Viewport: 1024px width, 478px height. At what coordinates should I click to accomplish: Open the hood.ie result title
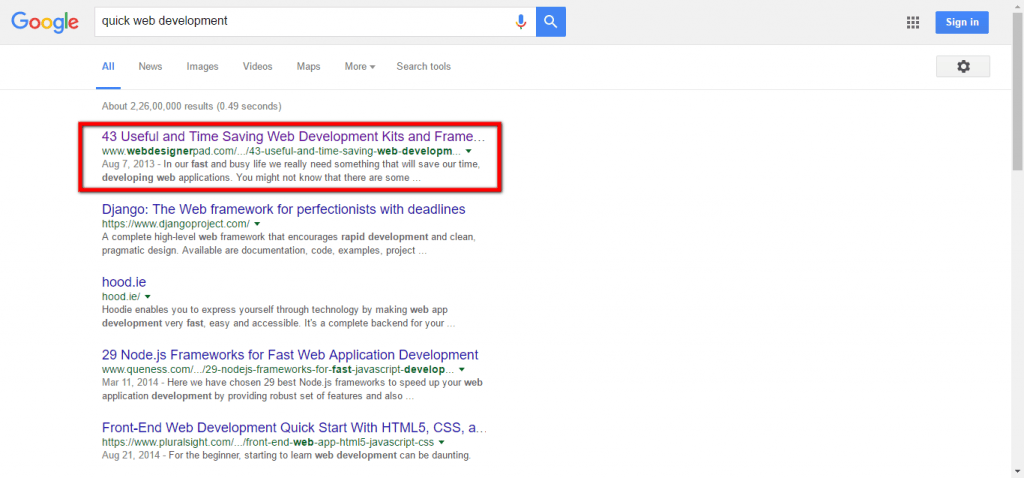pyautogui.click(x=124, y=283)
